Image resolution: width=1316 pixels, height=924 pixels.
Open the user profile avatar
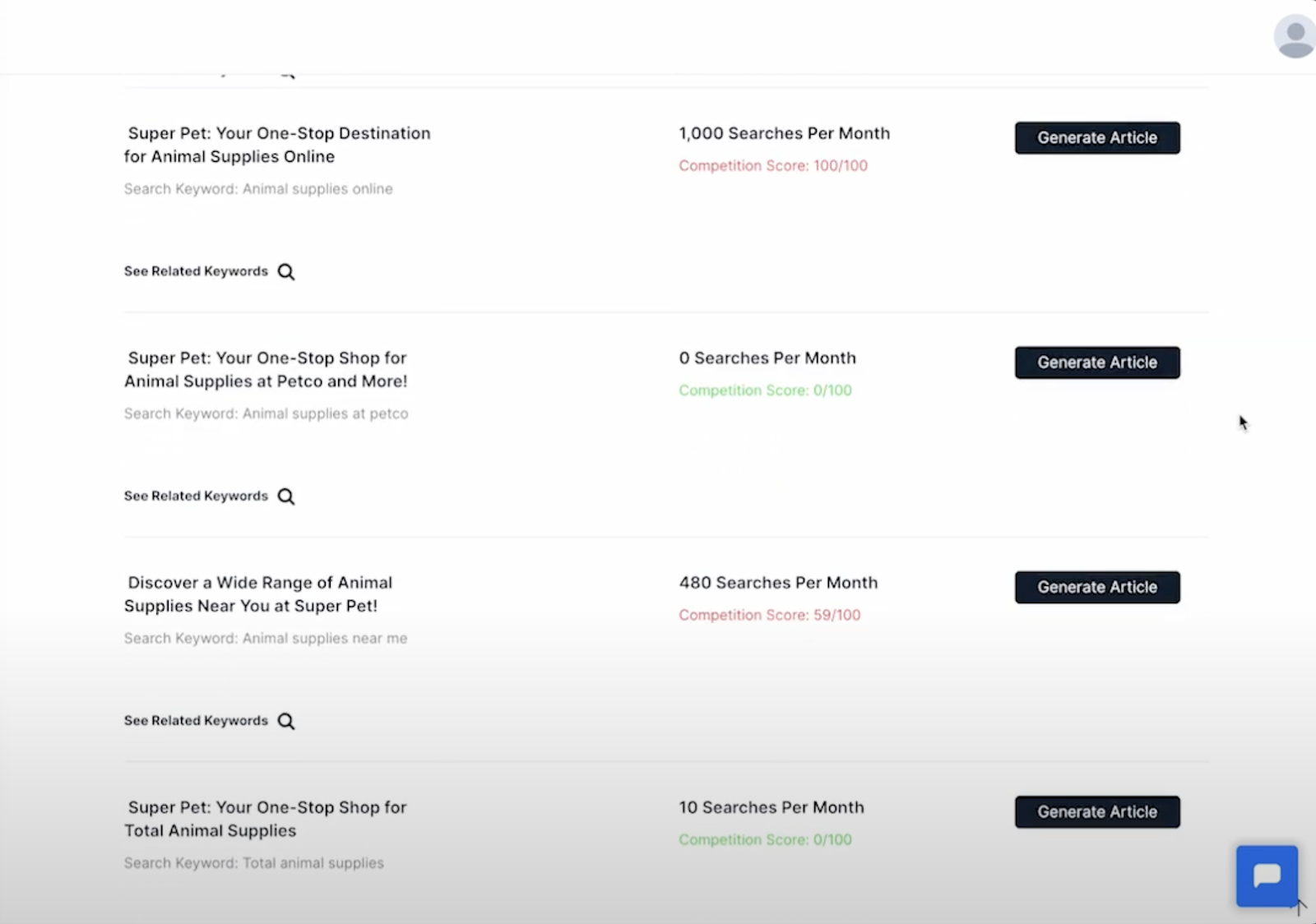[x=1295, y=36]
